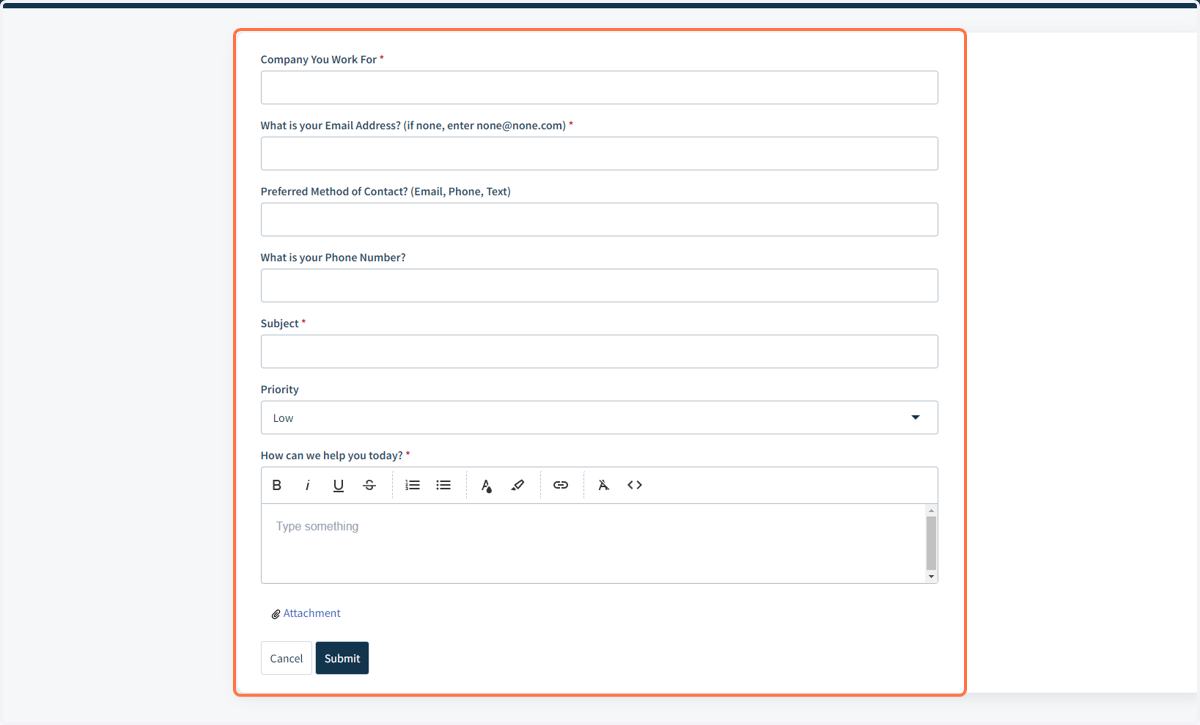
Task: Click the 'Subject' field label
Action: coord(280,323)
